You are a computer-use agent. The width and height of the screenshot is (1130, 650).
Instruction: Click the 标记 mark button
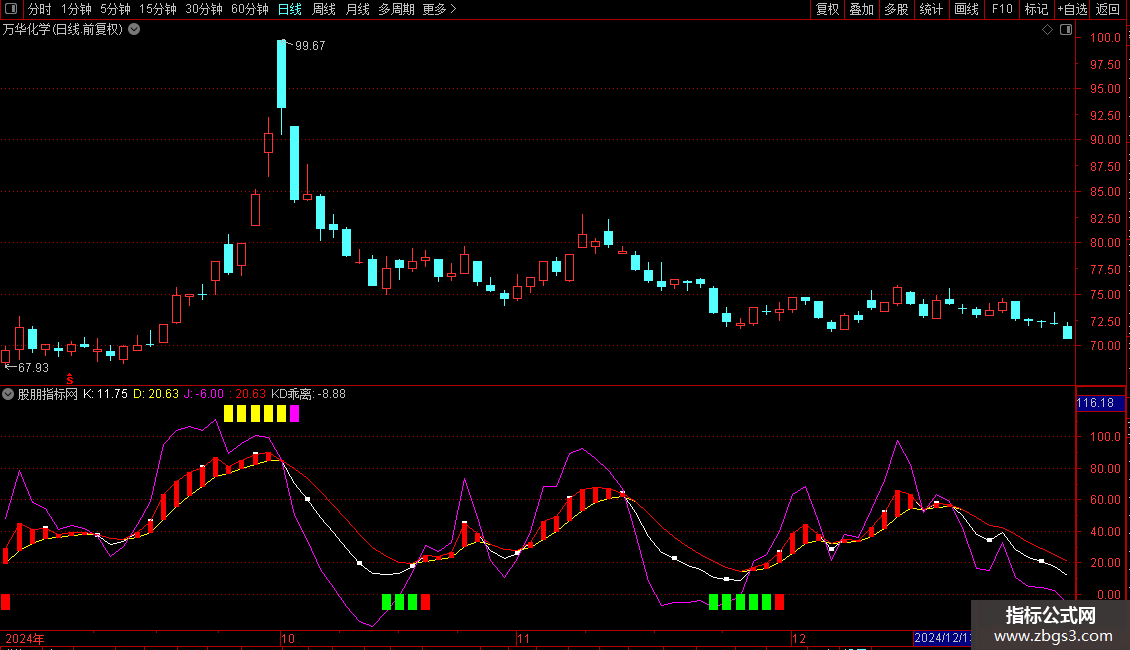pos(1036,9)
